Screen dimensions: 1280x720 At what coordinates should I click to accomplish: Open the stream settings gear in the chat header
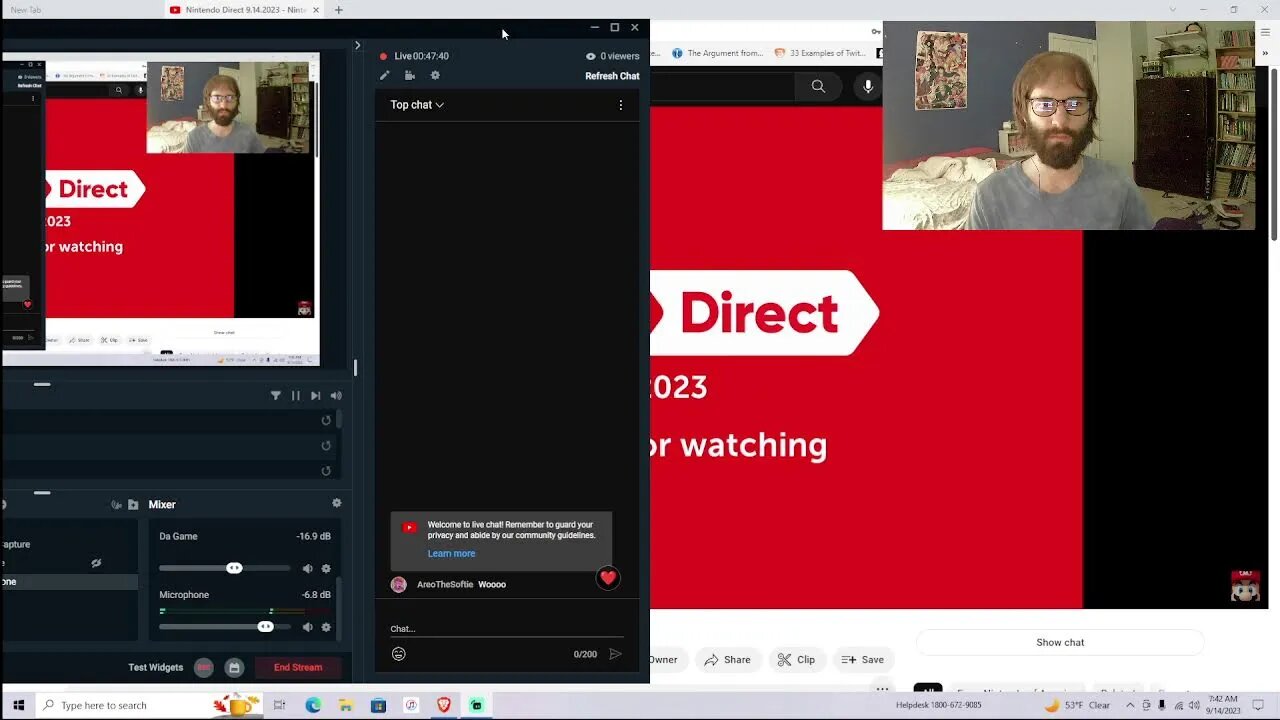(x=435, y=75)
